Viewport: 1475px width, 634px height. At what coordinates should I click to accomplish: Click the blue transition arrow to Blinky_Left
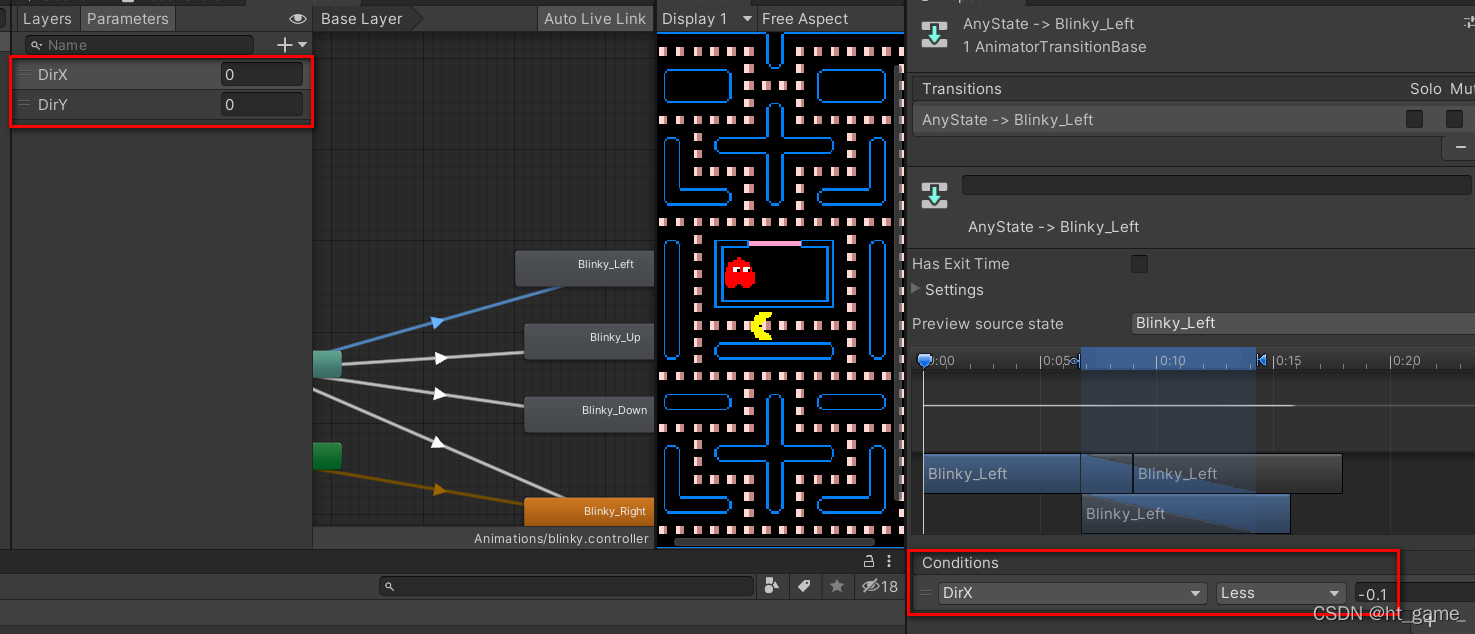click(436, 322)
